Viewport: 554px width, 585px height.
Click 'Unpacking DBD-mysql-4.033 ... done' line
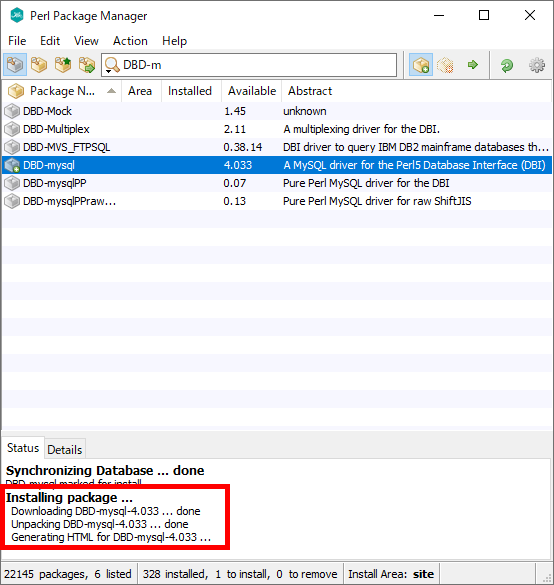[x=100, y=524]
